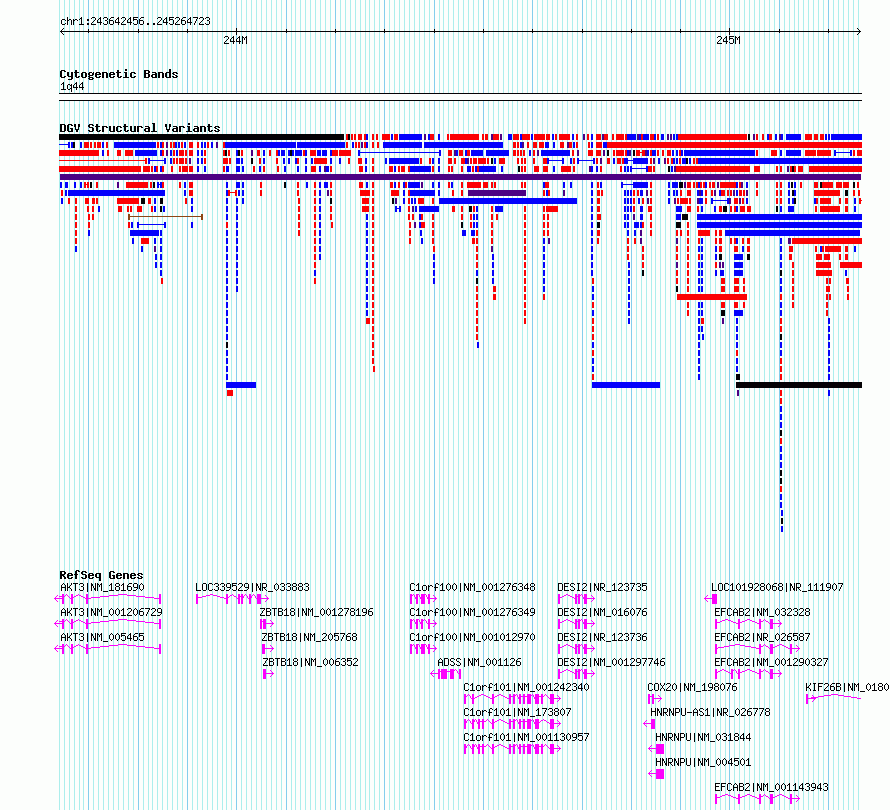The height and width of the screenshot is (810, 890).
Task: Open C1orf101|NM_001130957 label
Action: 526,737
